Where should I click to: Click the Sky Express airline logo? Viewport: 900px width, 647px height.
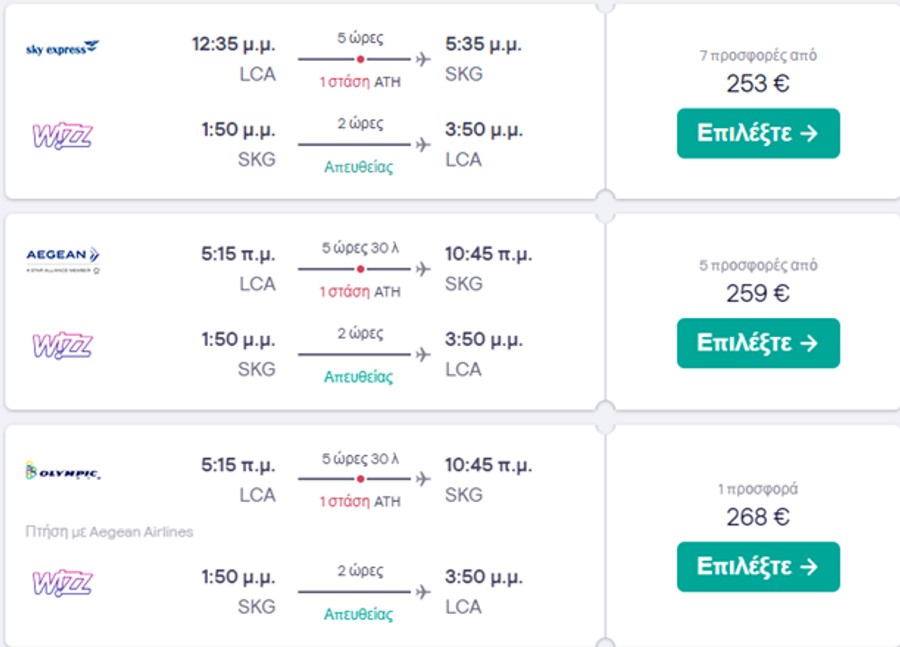pos(63,48)
